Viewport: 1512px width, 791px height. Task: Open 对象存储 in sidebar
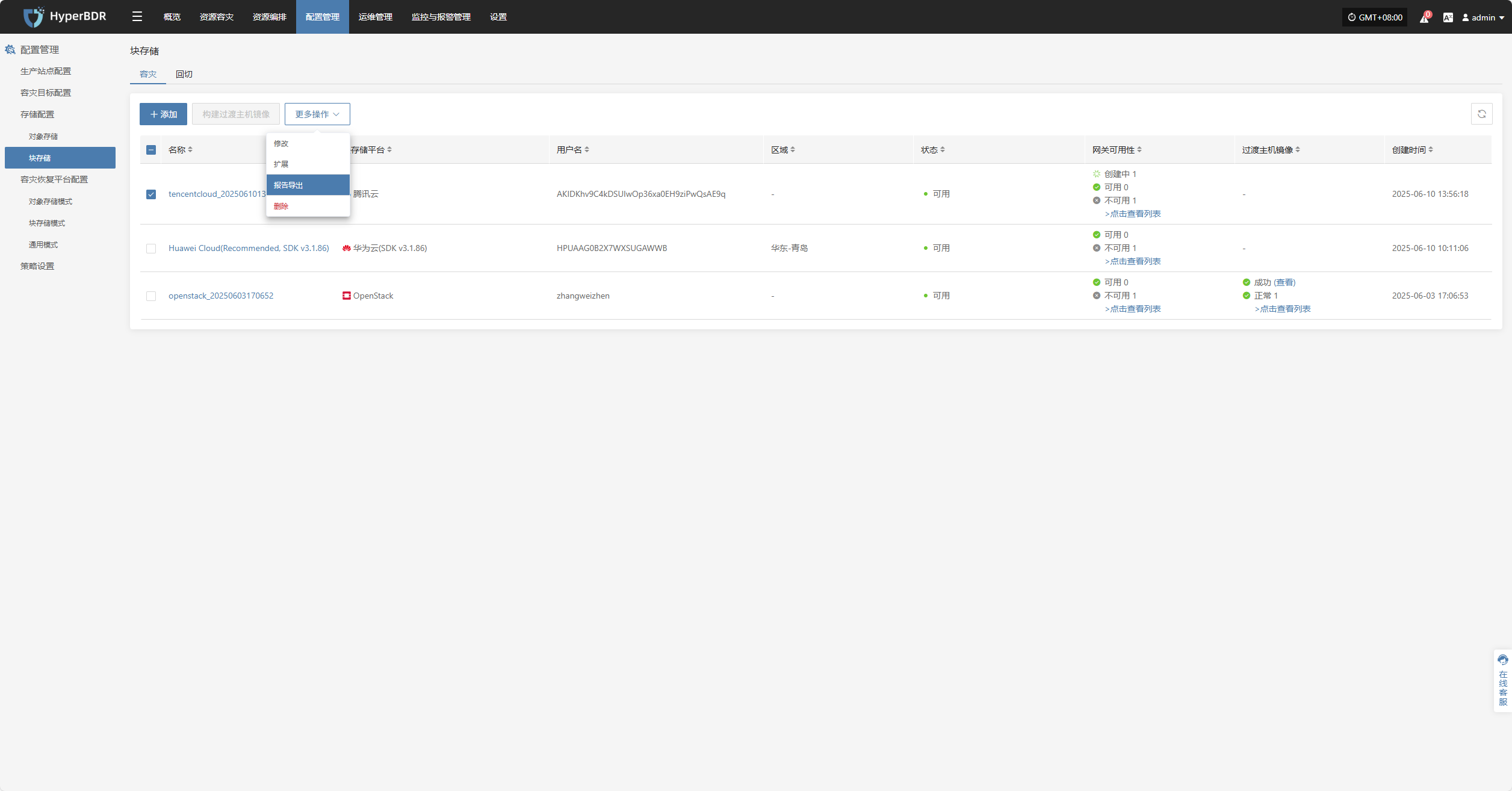pyautogui.click(x=43, y=137)
